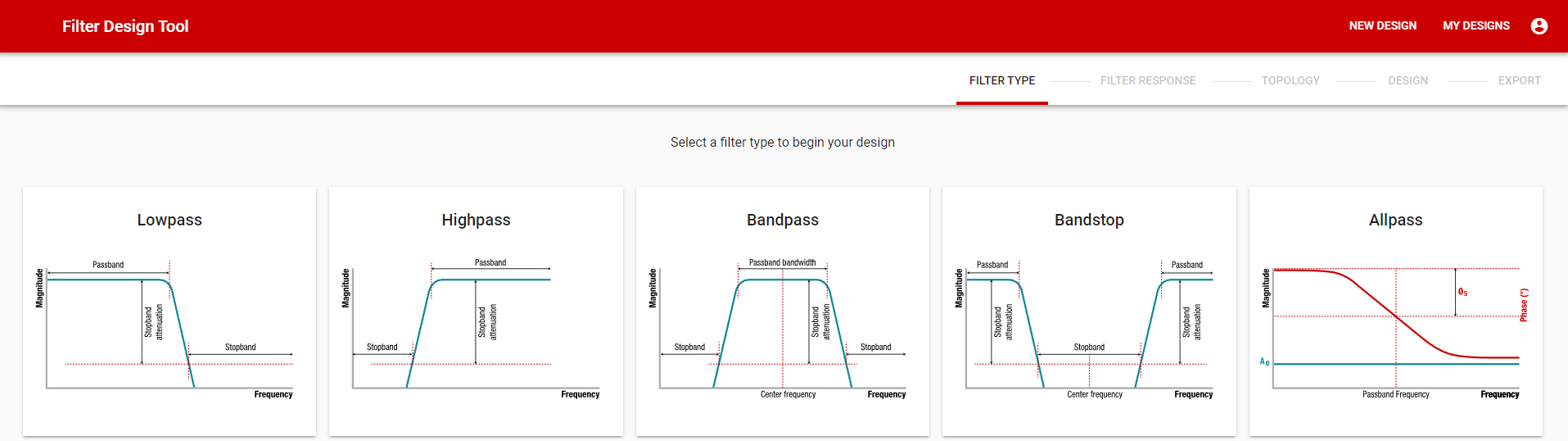Pick the Bandpass filter response graph

pyautogui.click(x=782, y=328)
